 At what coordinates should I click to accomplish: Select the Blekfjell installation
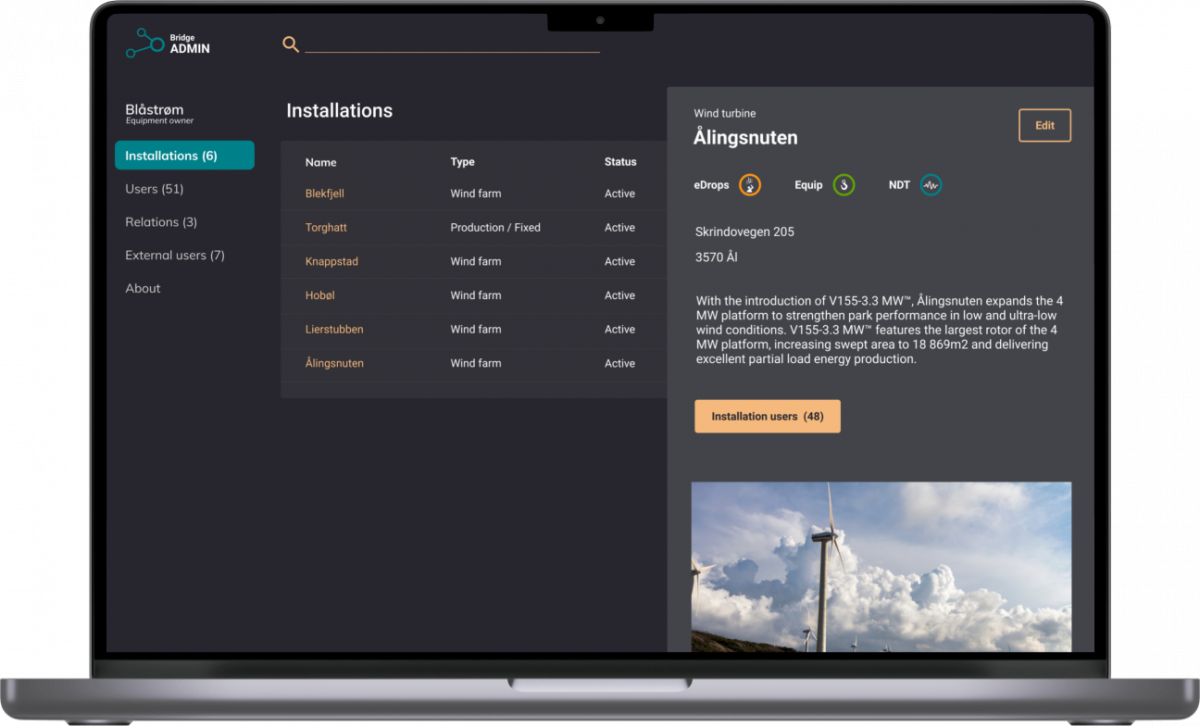[325, 193]
